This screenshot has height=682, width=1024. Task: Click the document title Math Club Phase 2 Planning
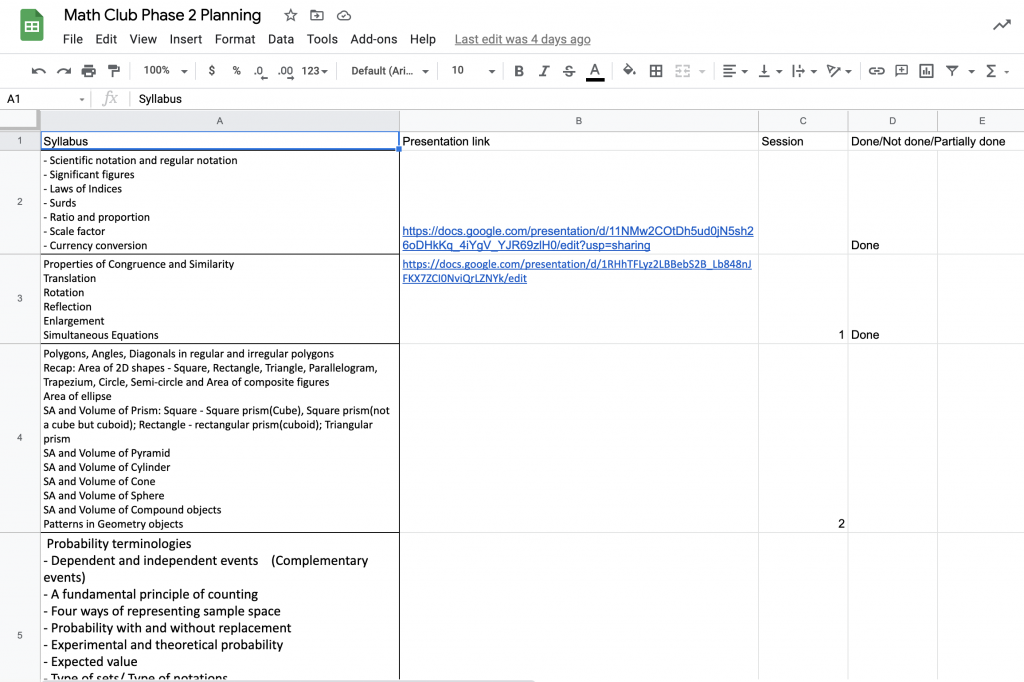[163, 15]
